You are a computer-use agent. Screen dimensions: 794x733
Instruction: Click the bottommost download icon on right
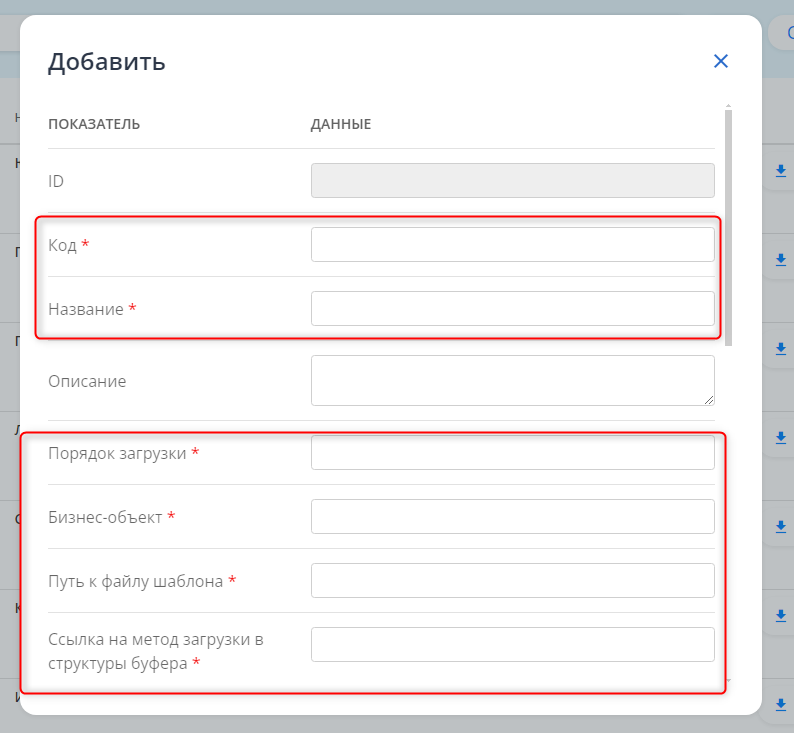781,703
